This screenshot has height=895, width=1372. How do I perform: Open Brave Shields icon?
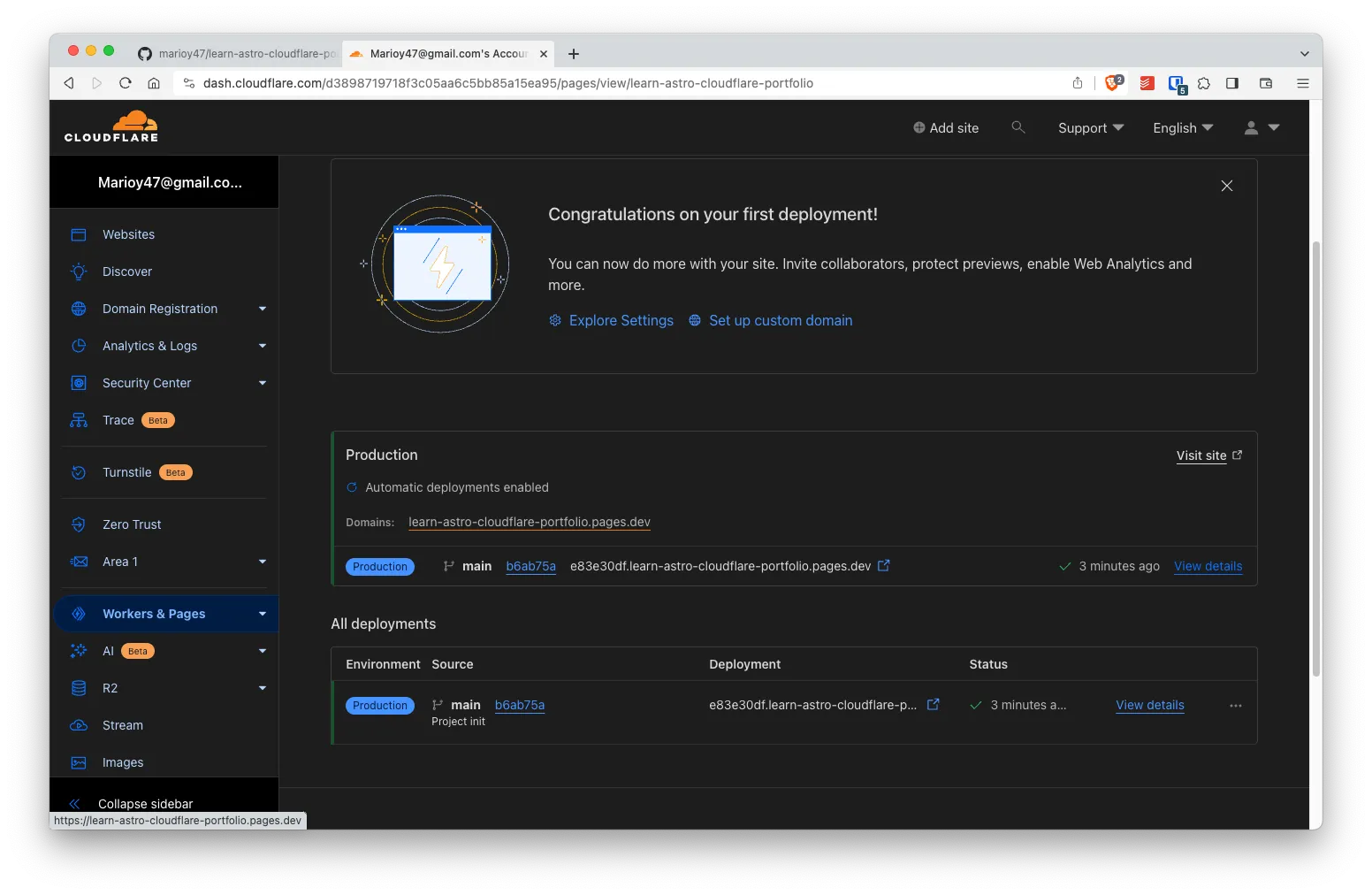click(1114, 83)
